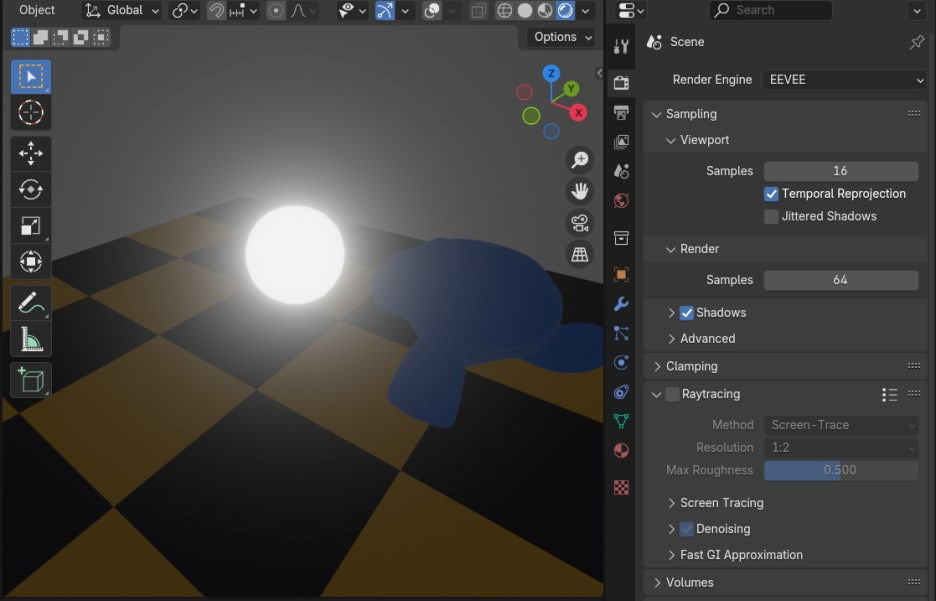Screen dimensions: 936x601
Task: Open the Modifiers properties tab
Action: (x=621, y=304)
